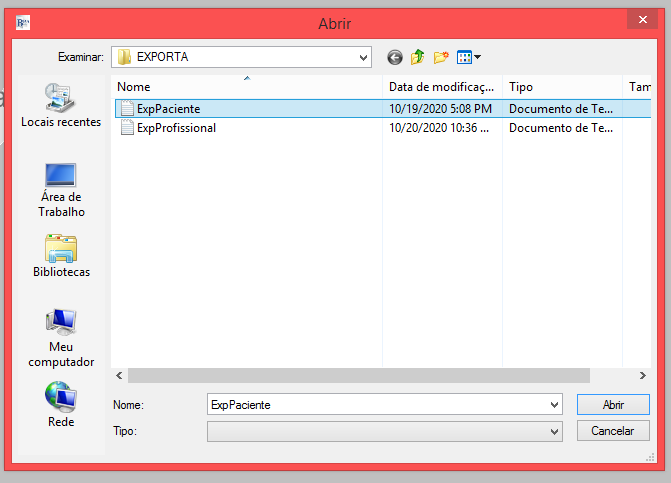Expand the Nome filename dropdown
This screenshot has height=483, width=671.
point(554,405)
